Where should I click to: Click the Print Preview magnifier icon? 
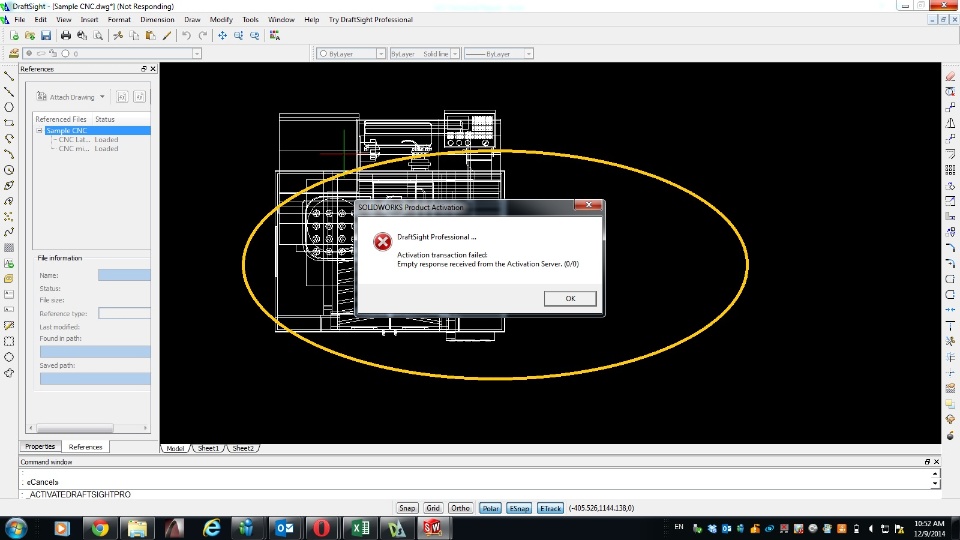pos(98,36)
